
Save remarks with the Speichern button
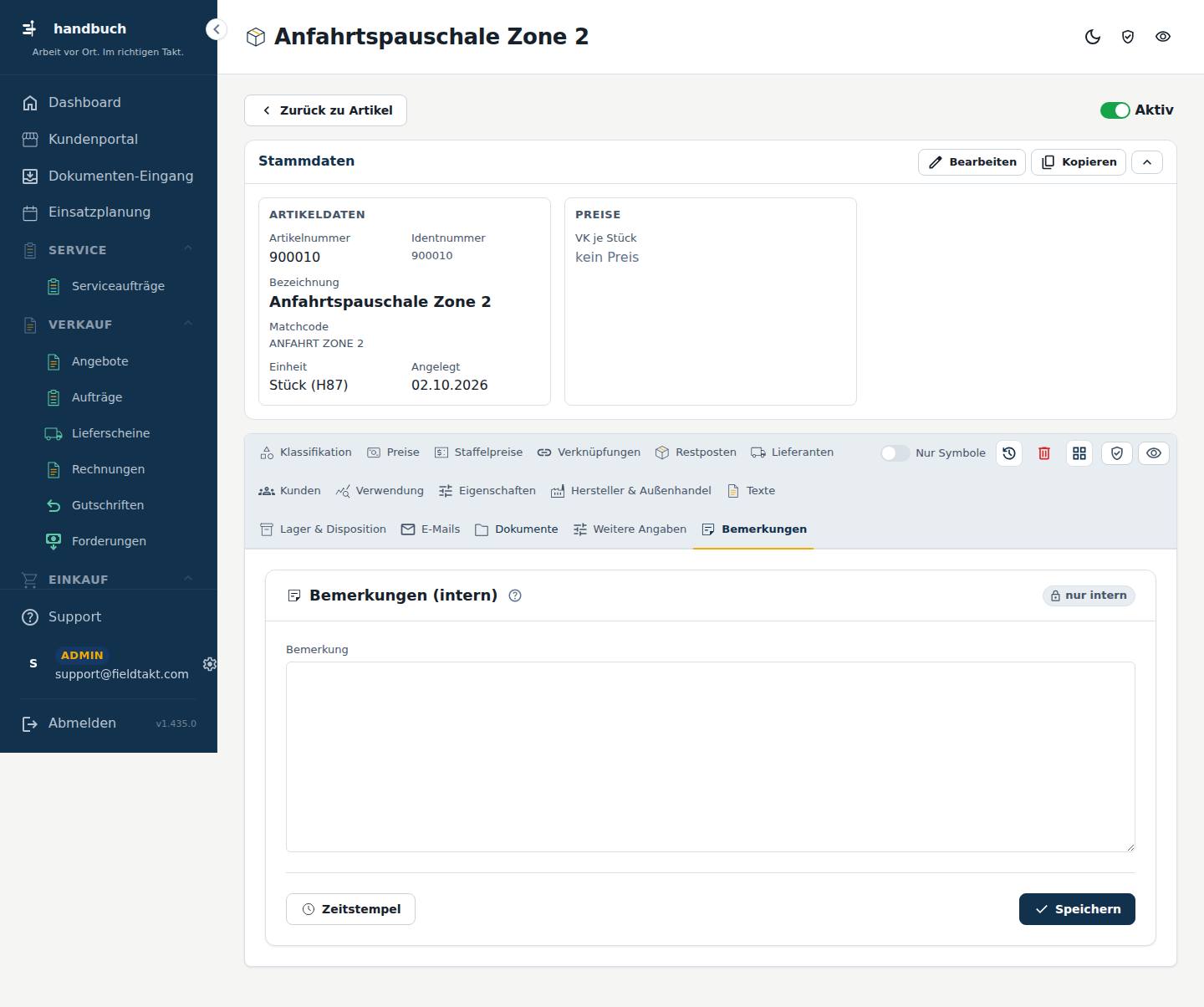1077,909
